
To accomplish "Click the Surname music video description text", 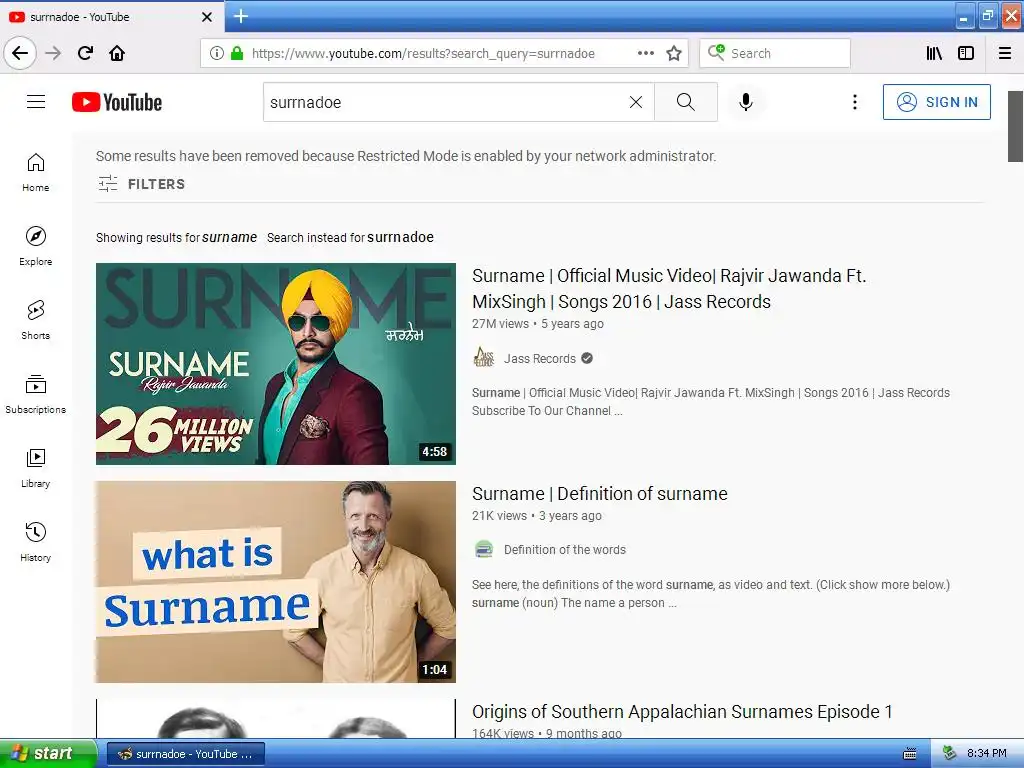I will click(711, 402).
